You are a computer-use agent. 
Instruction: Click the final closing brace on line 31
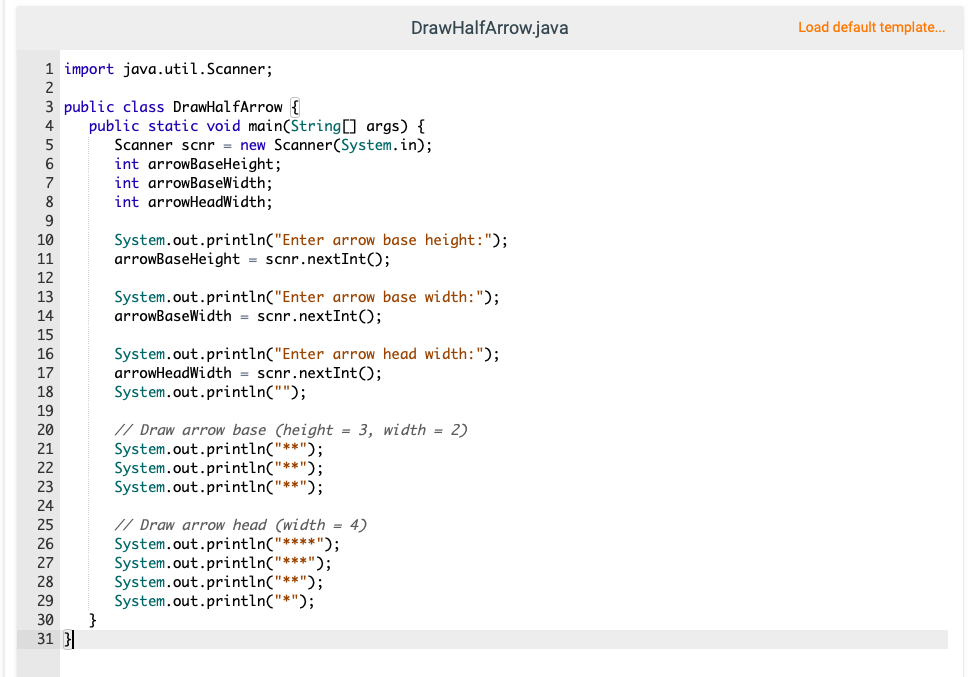tap(68, 639)
